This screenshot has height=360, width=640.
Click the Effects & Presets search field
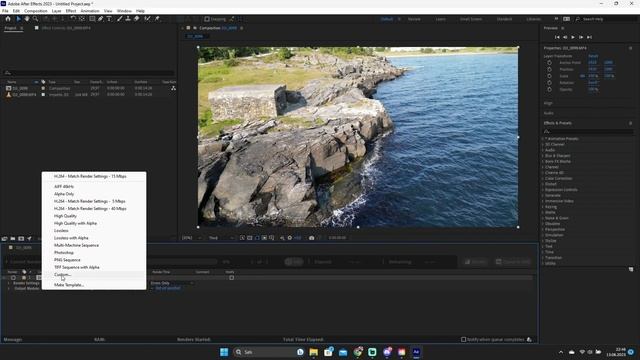pyautogui.click(x=588, y=131)
